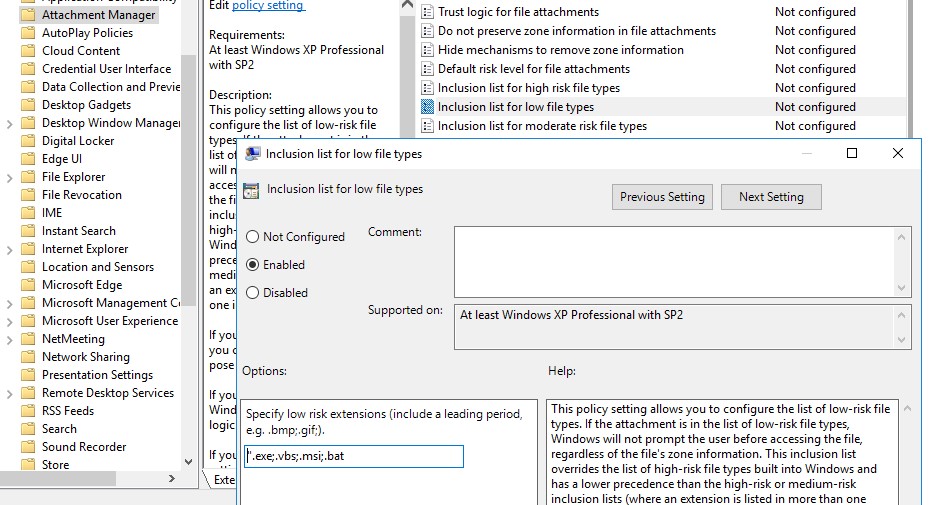Open the policy setting link
Viewport: 931px width, 505px height.
268,5
